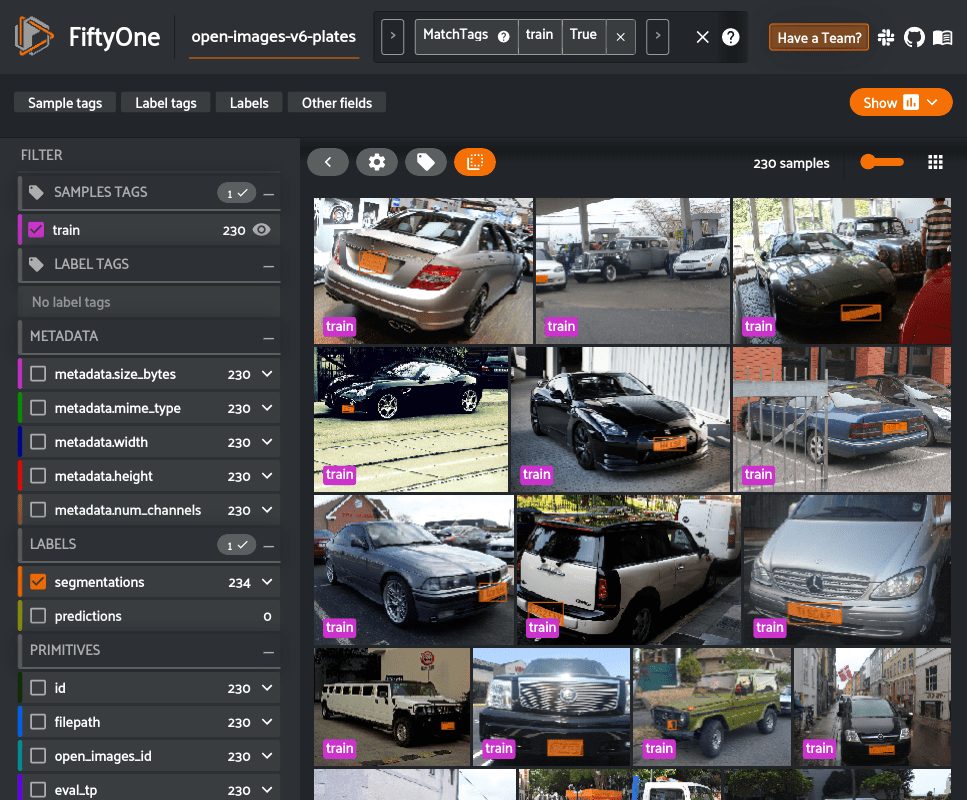Enable the metadata.width checkbox
967x800 pixels.
[39, 441]
